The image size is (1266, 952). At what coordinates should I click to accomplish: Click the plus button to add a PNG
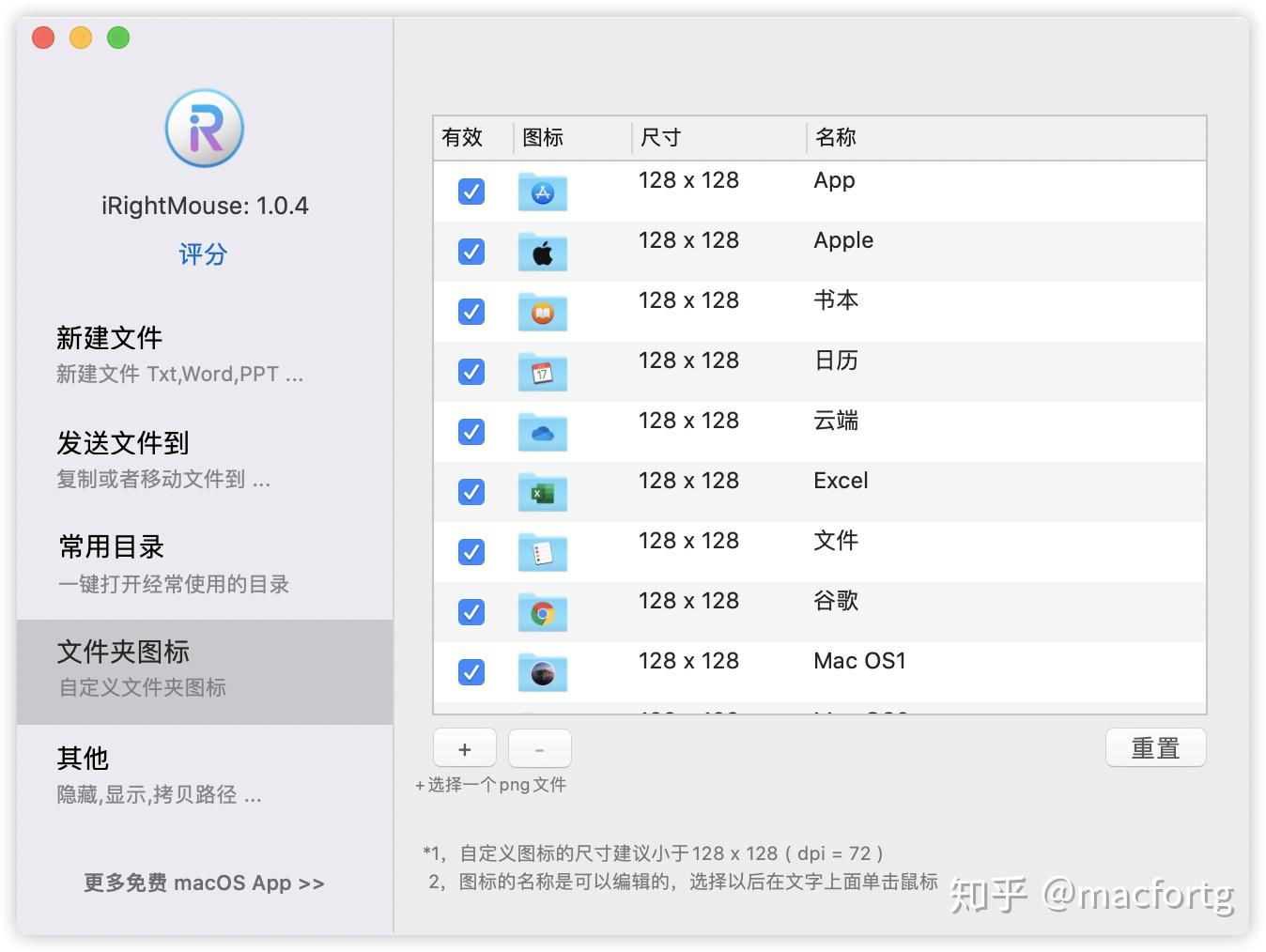click(x=464, y=747)
